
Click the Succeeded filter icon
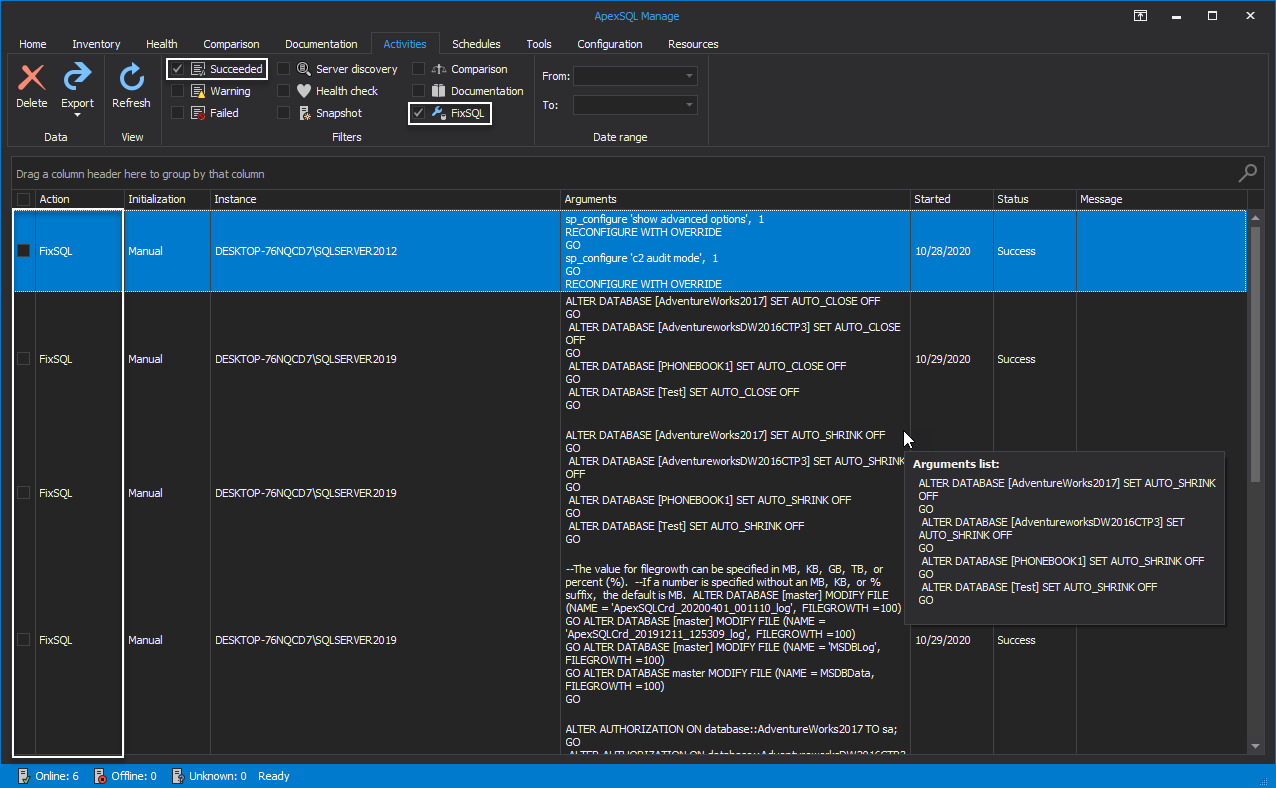[198, 69]
